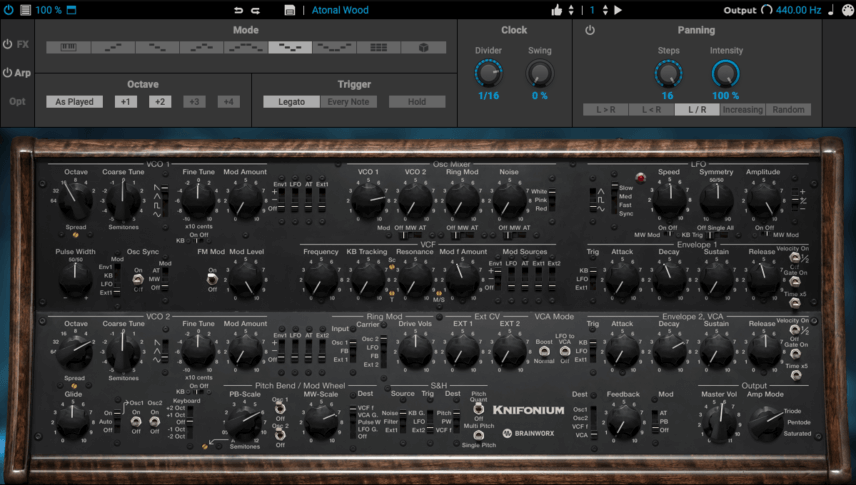Screen dimensions: 856x485
Task: Open the Arp tab
Action: coord(22,73)
